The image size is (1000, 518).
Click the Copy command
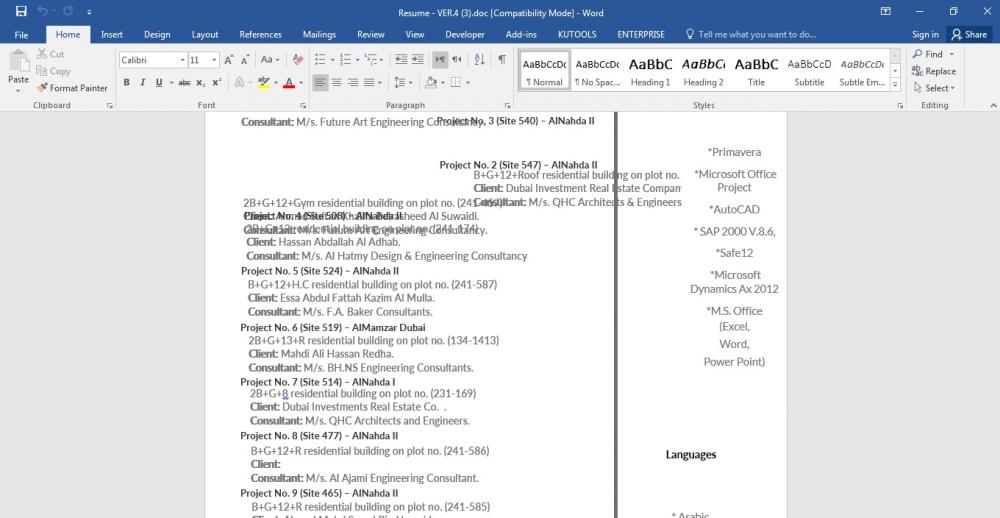(x=54, y=71)
